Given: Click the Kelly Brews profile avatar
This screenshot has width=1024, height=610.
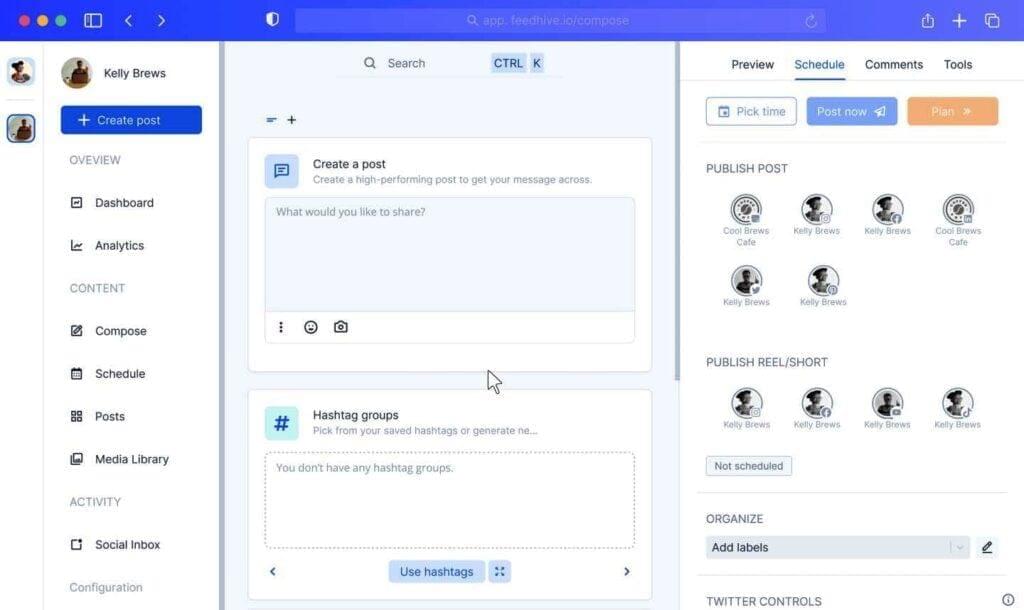Looking at the screenshot, I should (x=76, y=72).
